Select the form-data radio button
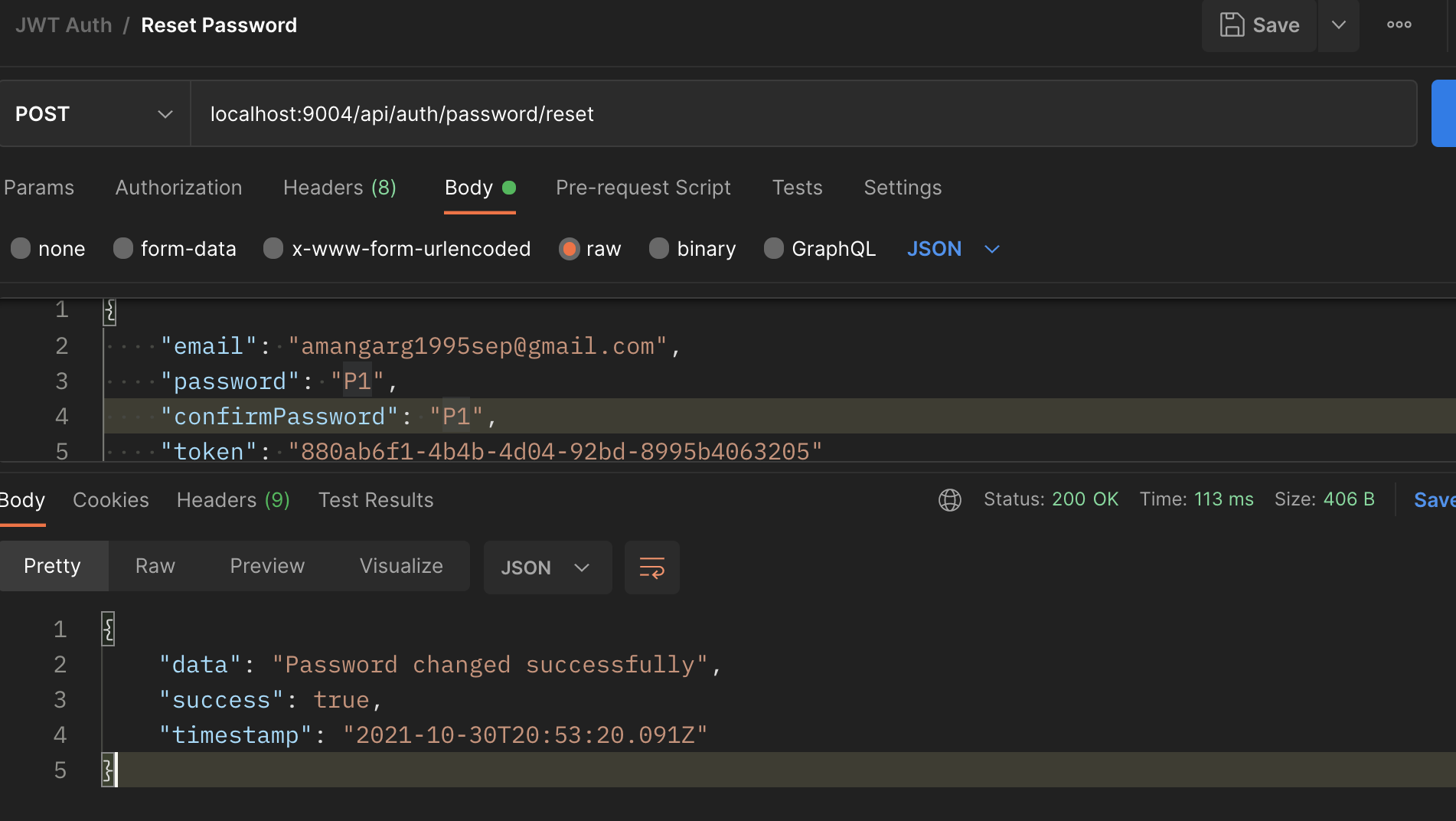The width and height of the screenshot is (1456, 821). coord(123,249)
